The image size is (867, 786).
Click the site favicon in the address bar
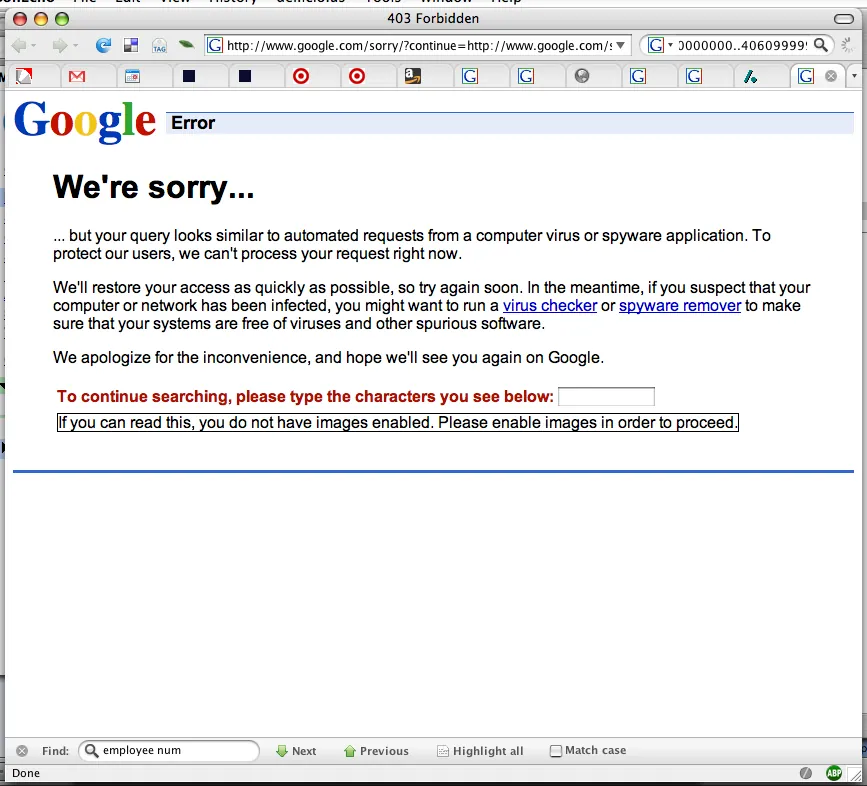(x=215, y=45)
